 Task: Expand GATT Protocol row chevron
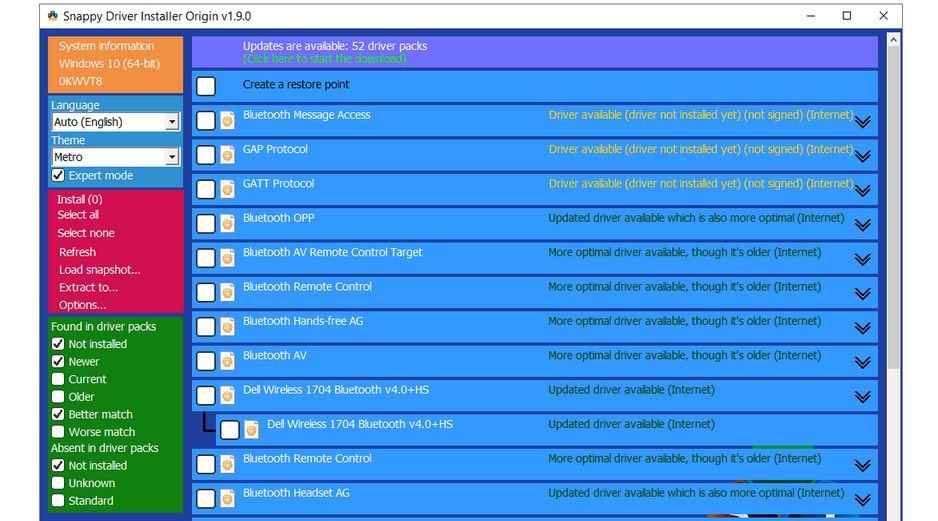point(863,191)
